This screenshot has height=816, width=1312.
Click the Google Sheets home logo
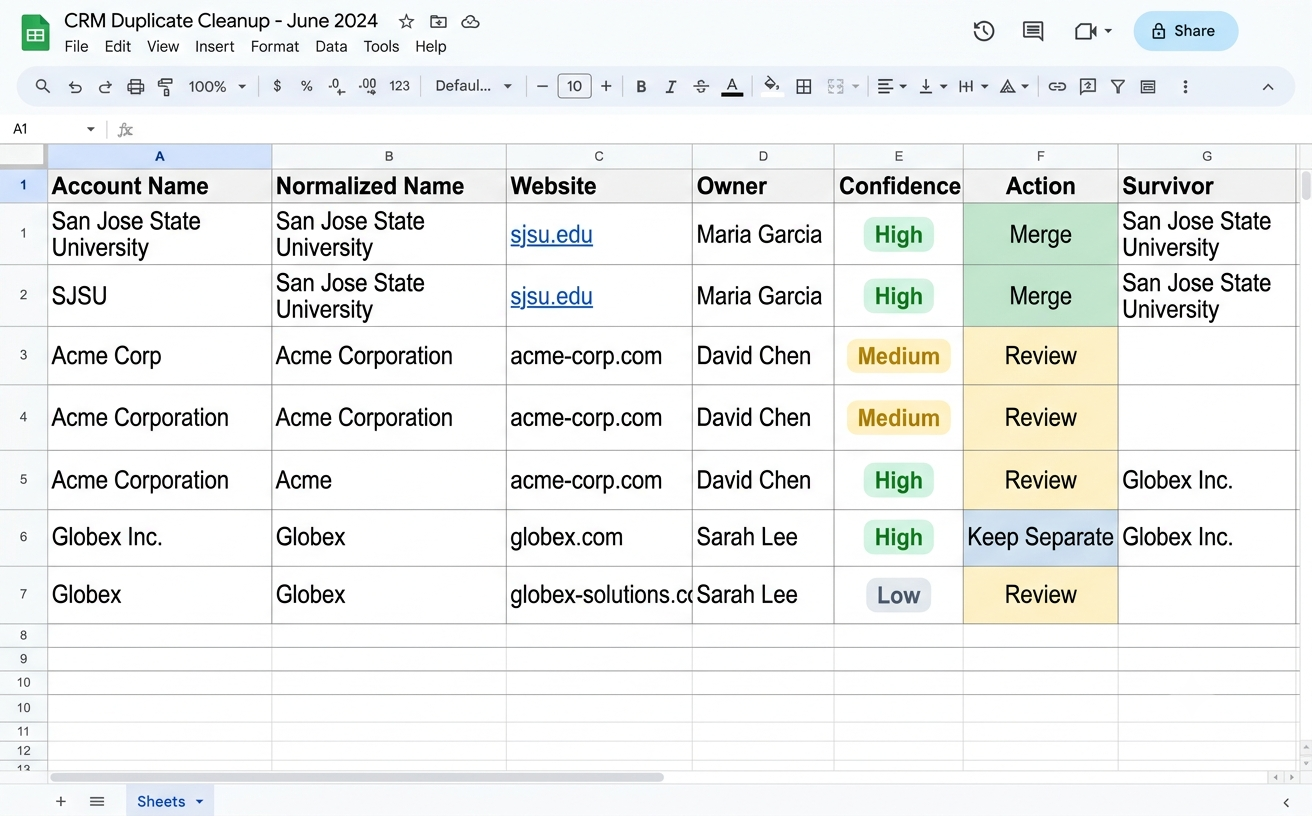(x=36, y=33)
